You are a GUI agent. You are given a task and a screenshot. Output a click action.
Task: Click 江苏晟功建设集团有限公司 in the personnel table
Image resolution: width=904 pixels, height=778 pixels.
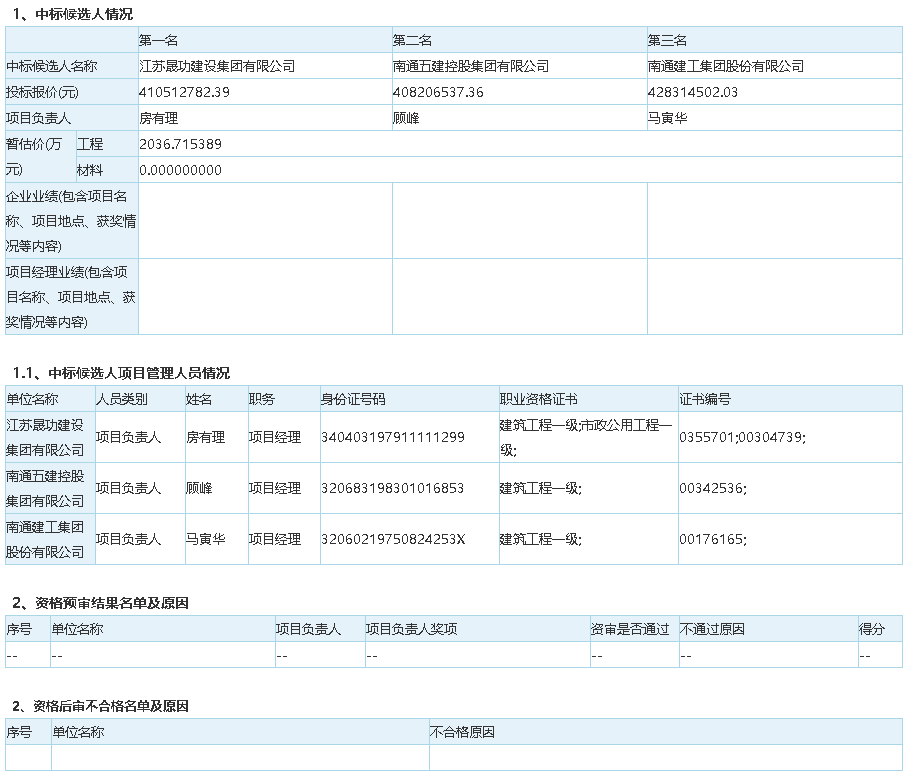(x=45, y=437)
